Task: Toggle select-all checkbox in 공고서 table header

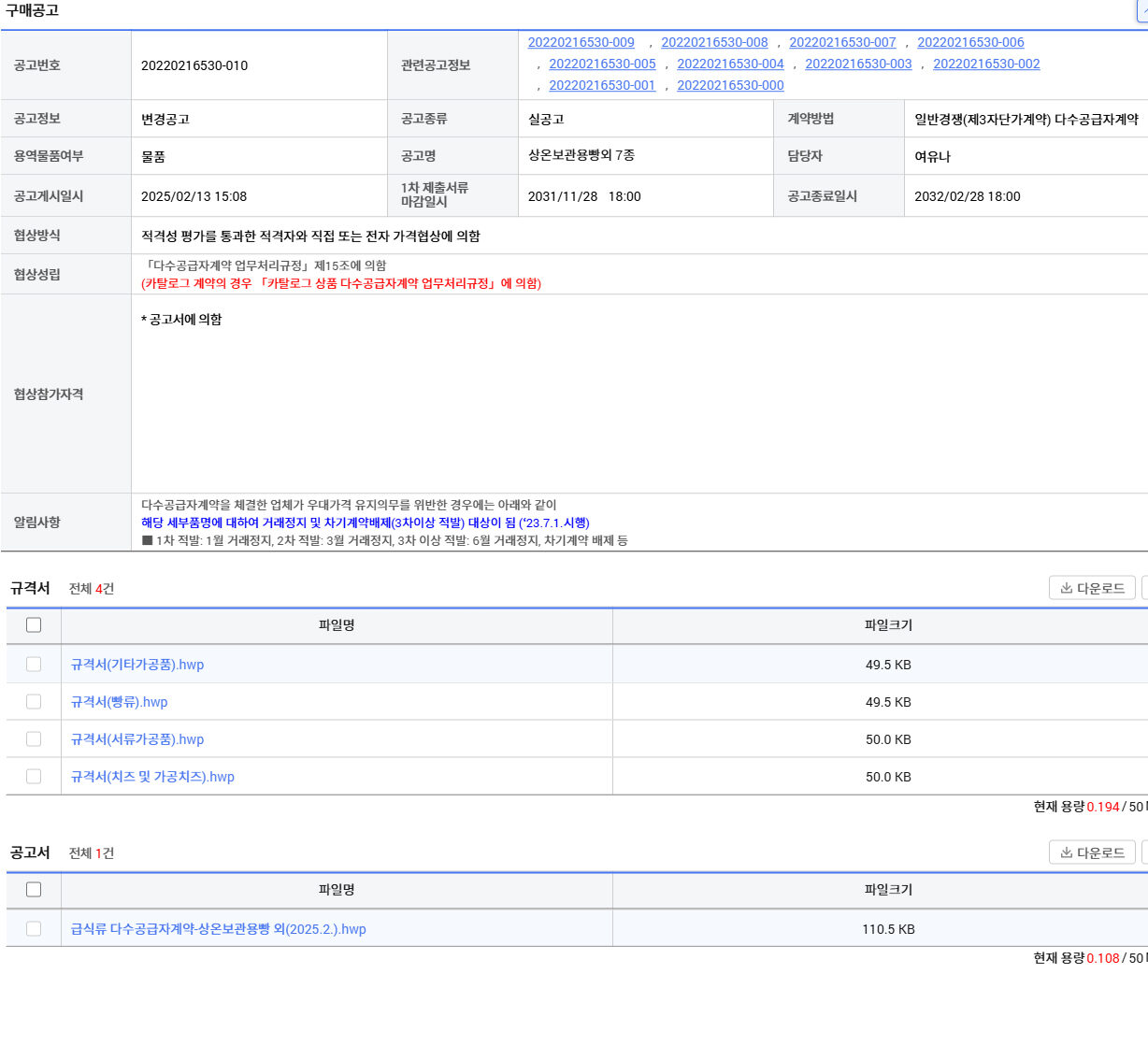Action: click(34, 890)
